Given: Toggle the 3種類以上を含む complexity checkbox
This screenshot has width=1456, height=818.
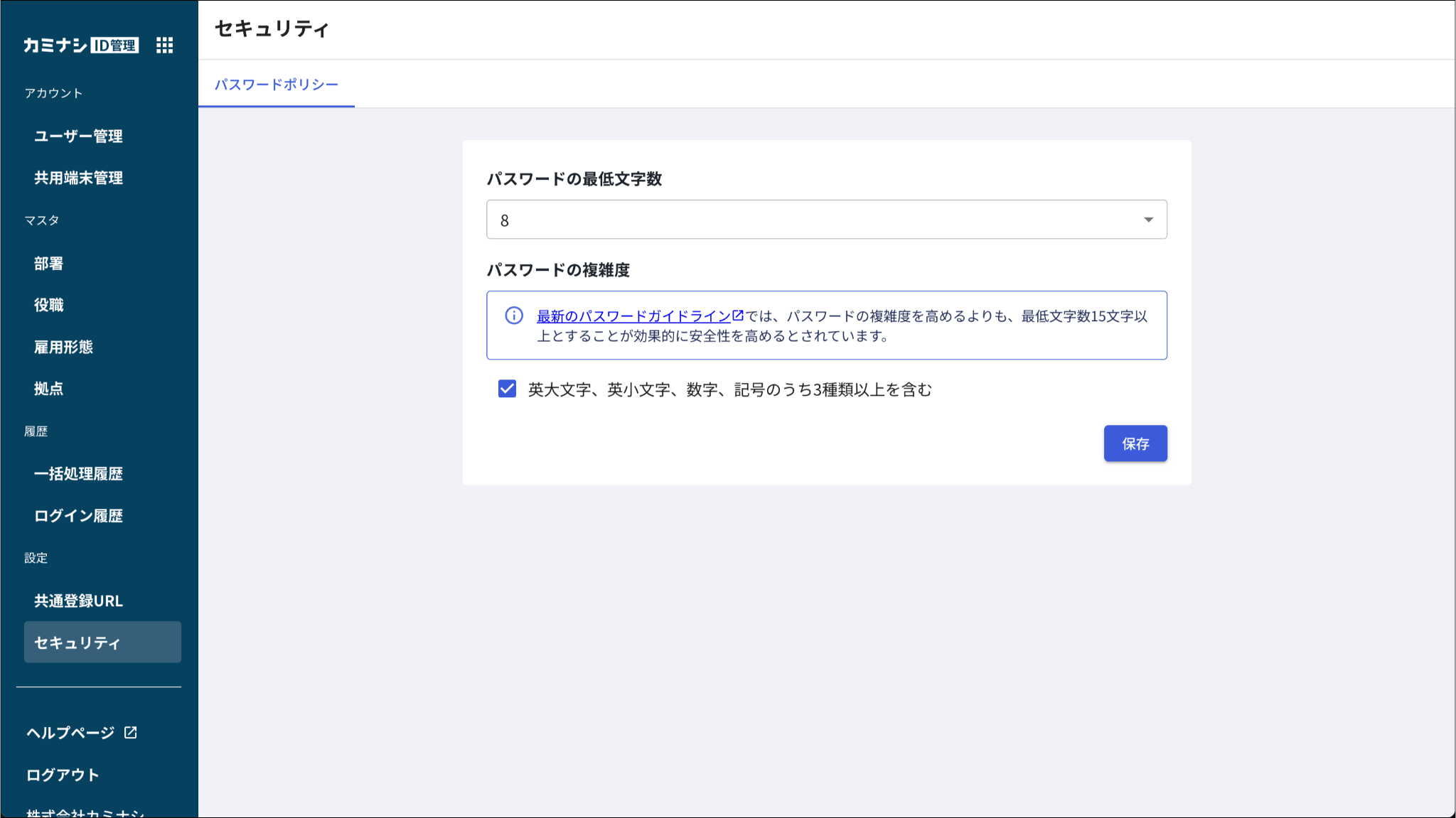Looking at the screenshot, I should click(x=507, y=389).
